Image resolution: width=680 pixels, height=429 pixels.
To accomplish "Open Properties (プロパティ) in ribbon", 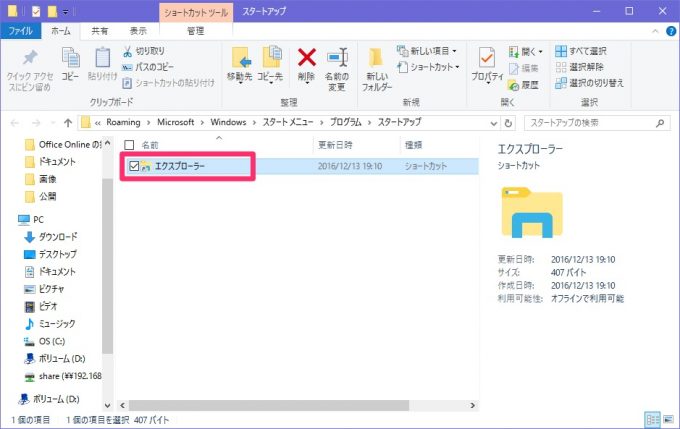I will click(487, 65).
